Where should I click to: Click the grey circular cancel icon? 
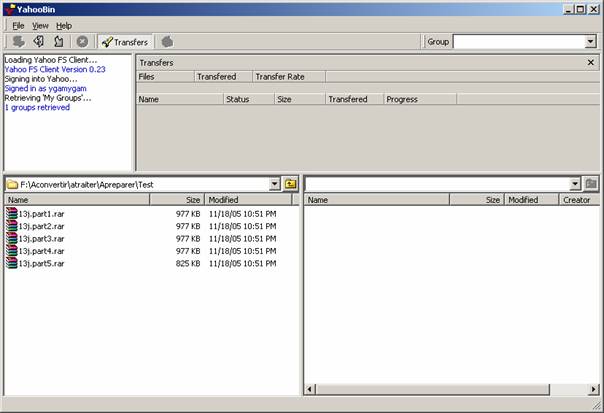tap(82, 42)
